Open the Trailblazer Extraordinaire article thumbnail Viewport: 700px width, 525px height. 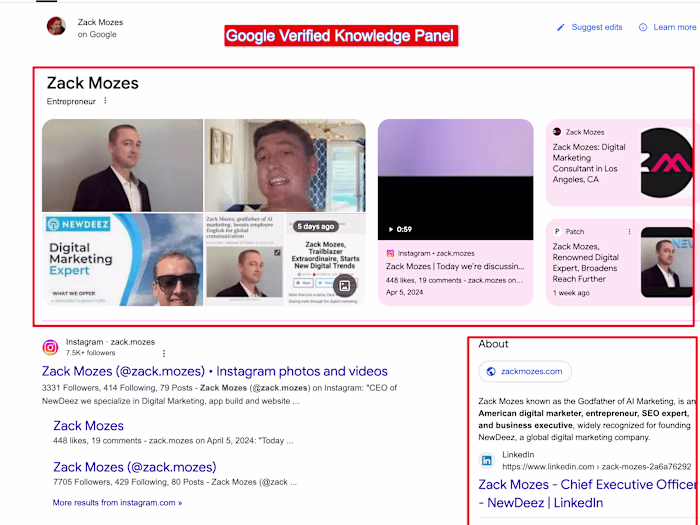pyautogui.click(x=325, y=260)
